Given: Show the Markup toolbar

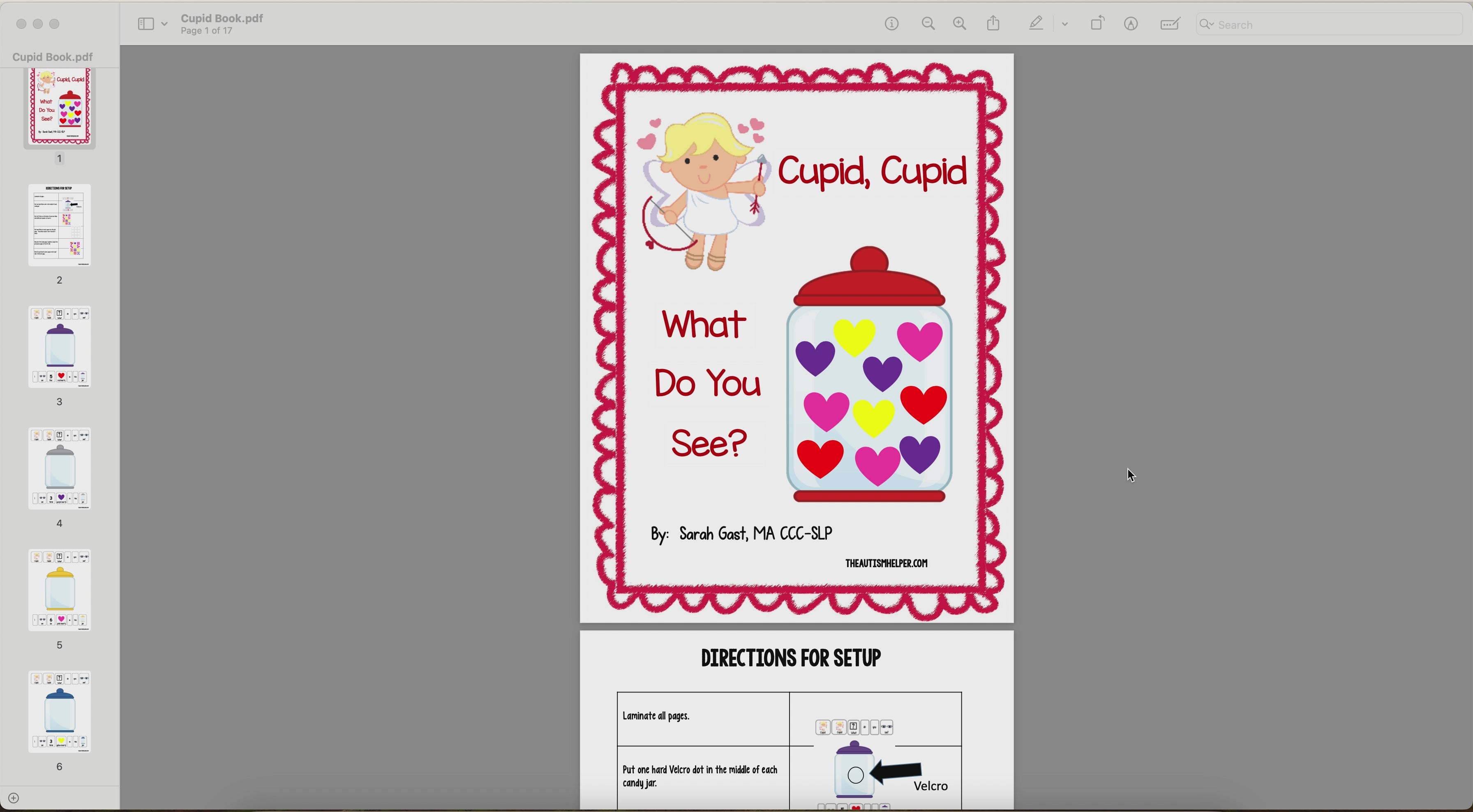Looking at the screenshot, I should 1131,23.
